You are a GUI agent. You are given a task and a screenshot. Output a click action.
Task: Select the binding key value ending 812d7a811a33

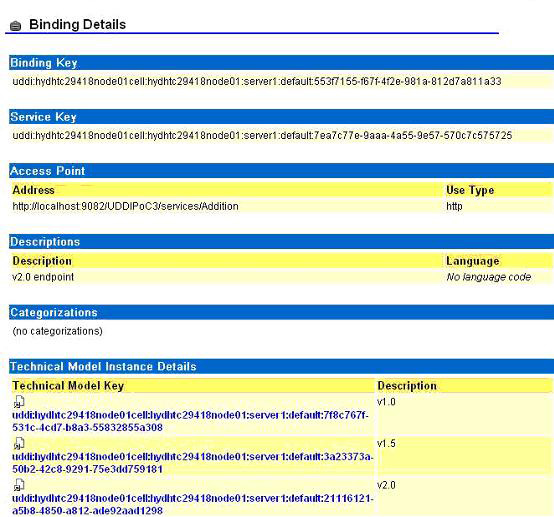(257, 82)
